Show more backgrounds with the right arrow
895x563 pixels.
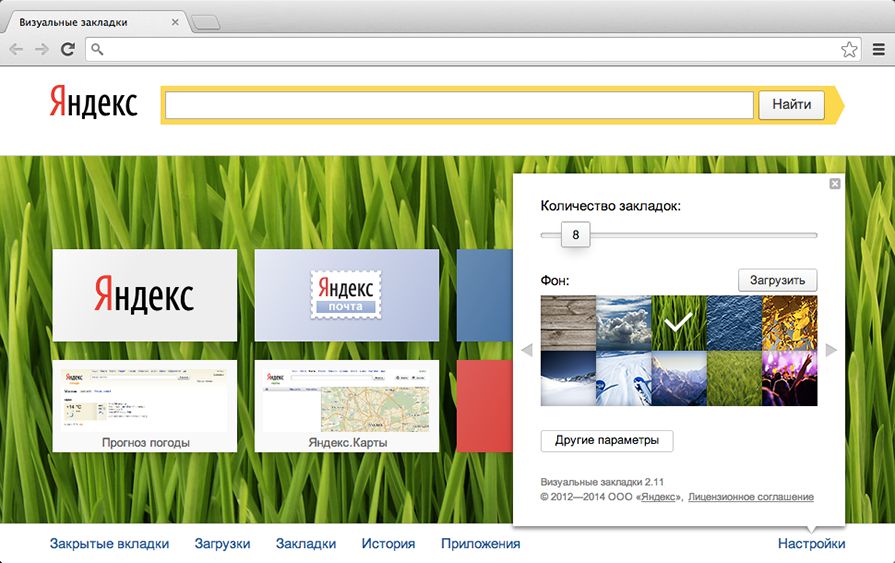click(x=831, y=350)
